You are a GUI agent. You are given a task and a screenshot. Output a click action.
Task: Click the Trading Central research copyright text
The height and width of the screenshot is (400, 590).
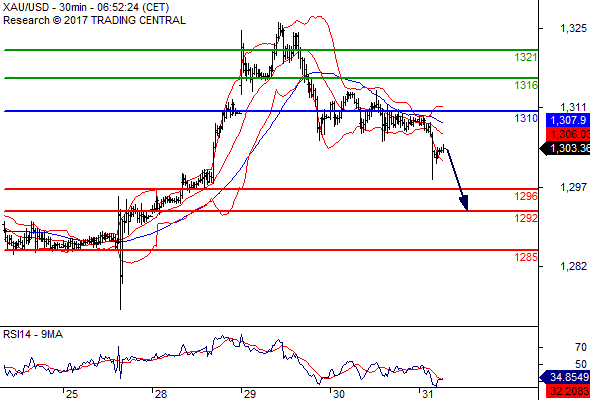[x=94, y=20]
